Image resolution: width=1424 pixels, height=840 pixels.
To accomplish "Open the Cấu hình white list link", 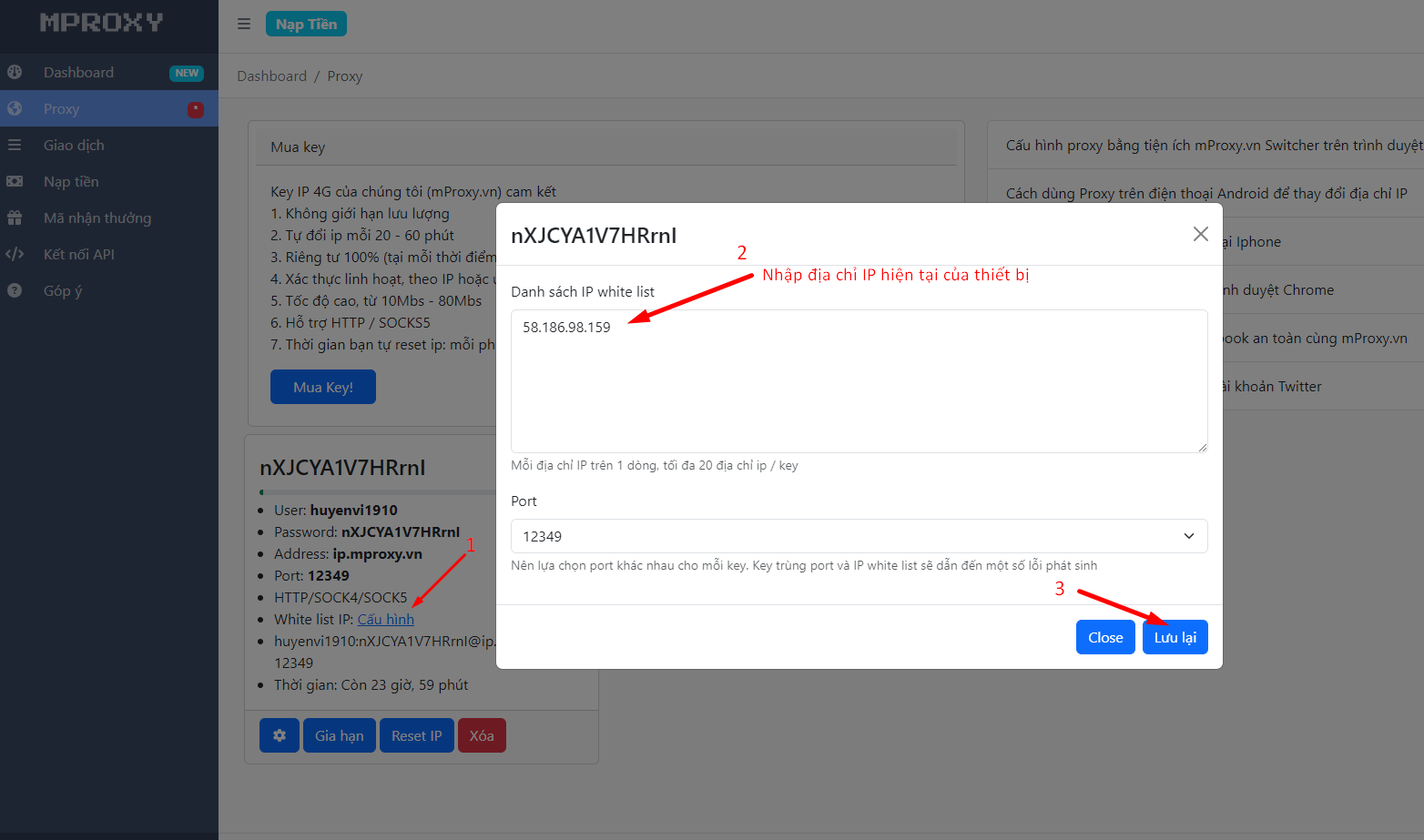I will (385, 619).
